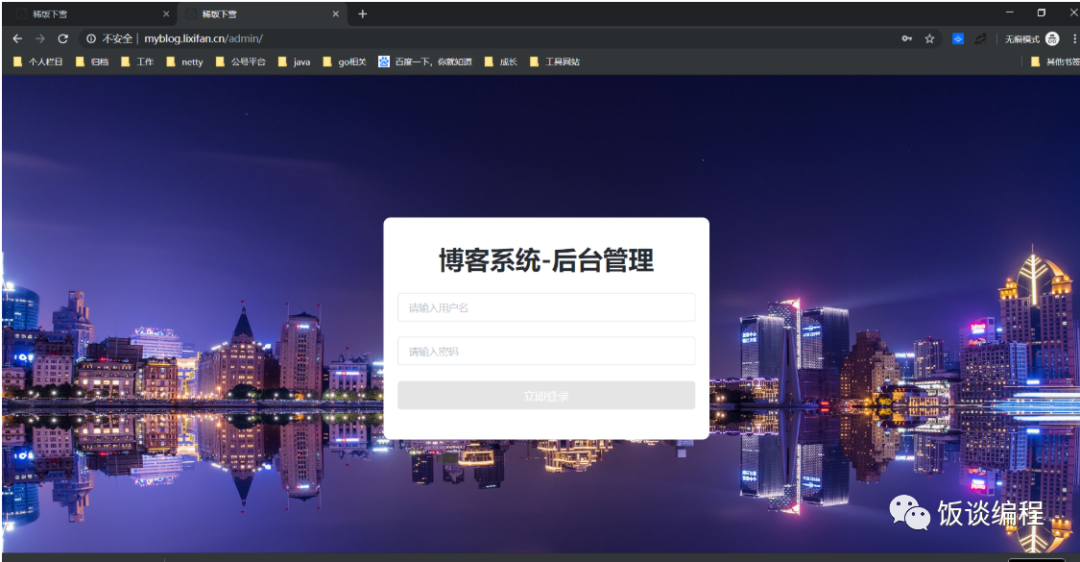Focus the username input field

click(546, 307)
